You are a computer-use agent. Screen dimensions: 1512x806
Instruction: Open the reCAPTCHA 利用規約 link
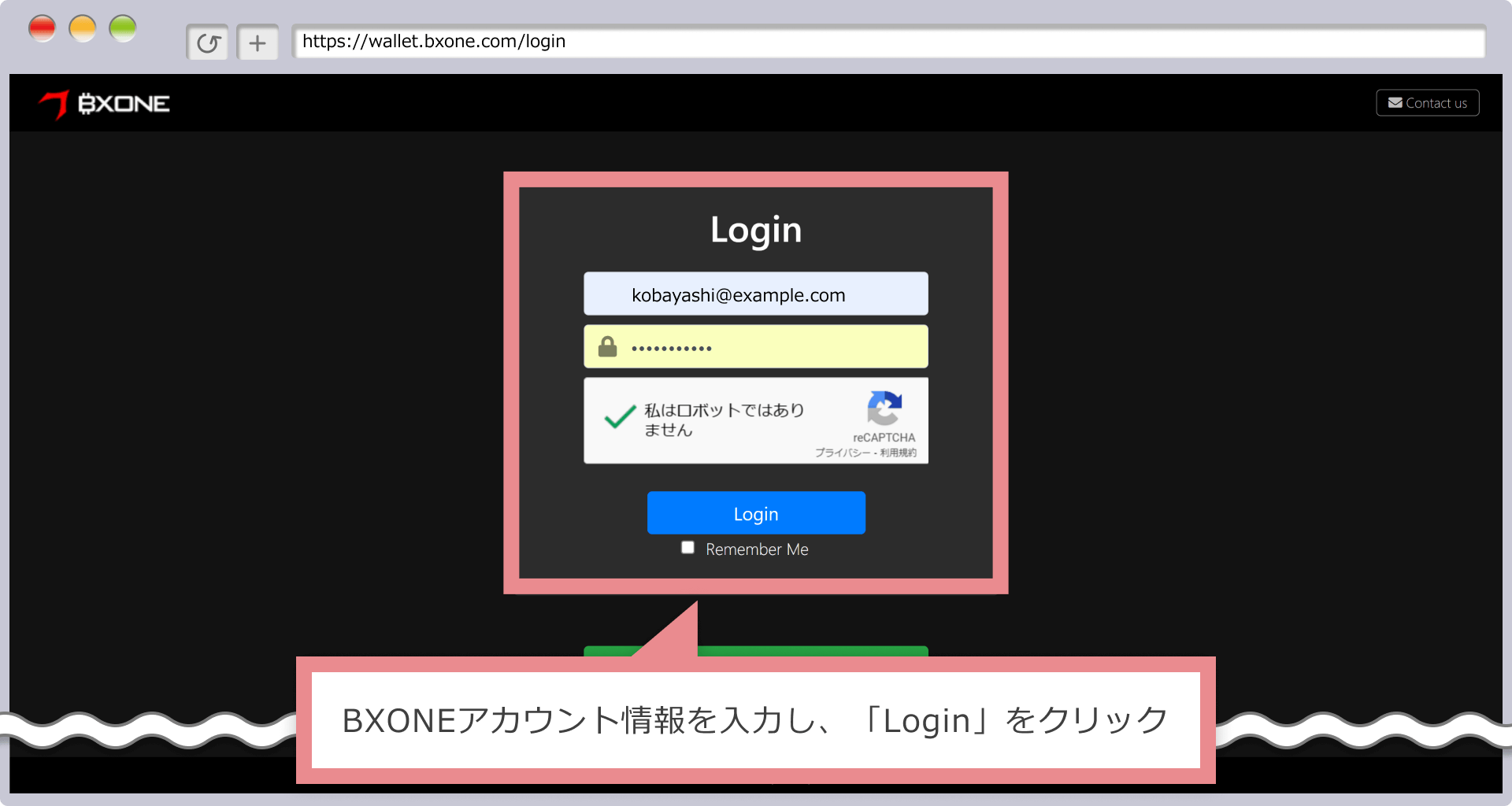point(899,453)
